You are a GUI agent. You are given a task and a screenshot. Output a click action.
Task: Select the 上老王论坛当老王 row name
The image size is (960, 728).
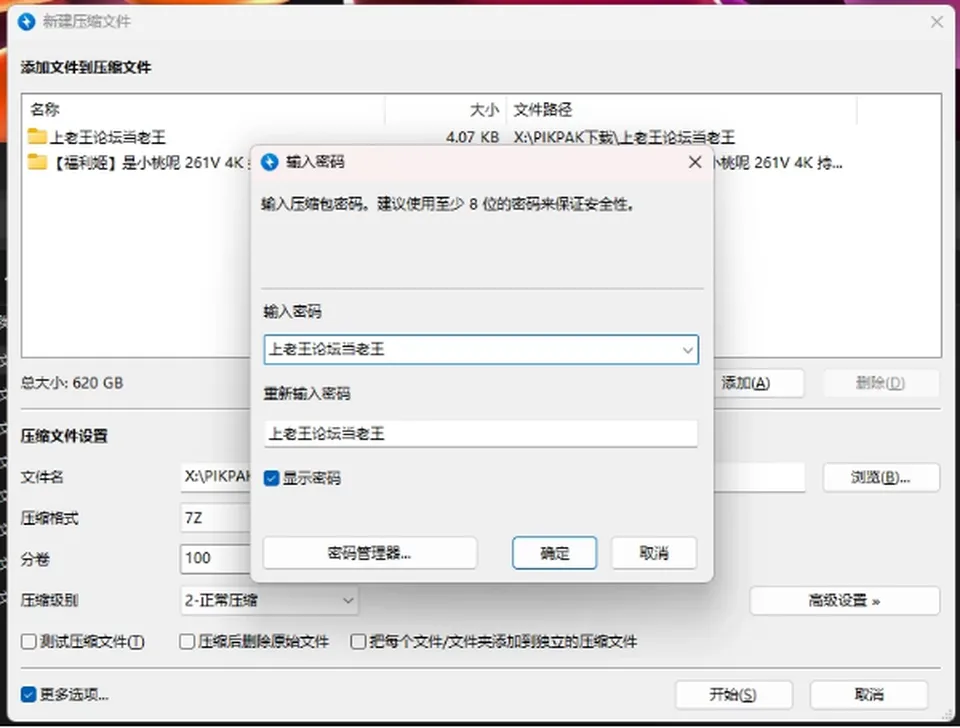click(107, 137)
